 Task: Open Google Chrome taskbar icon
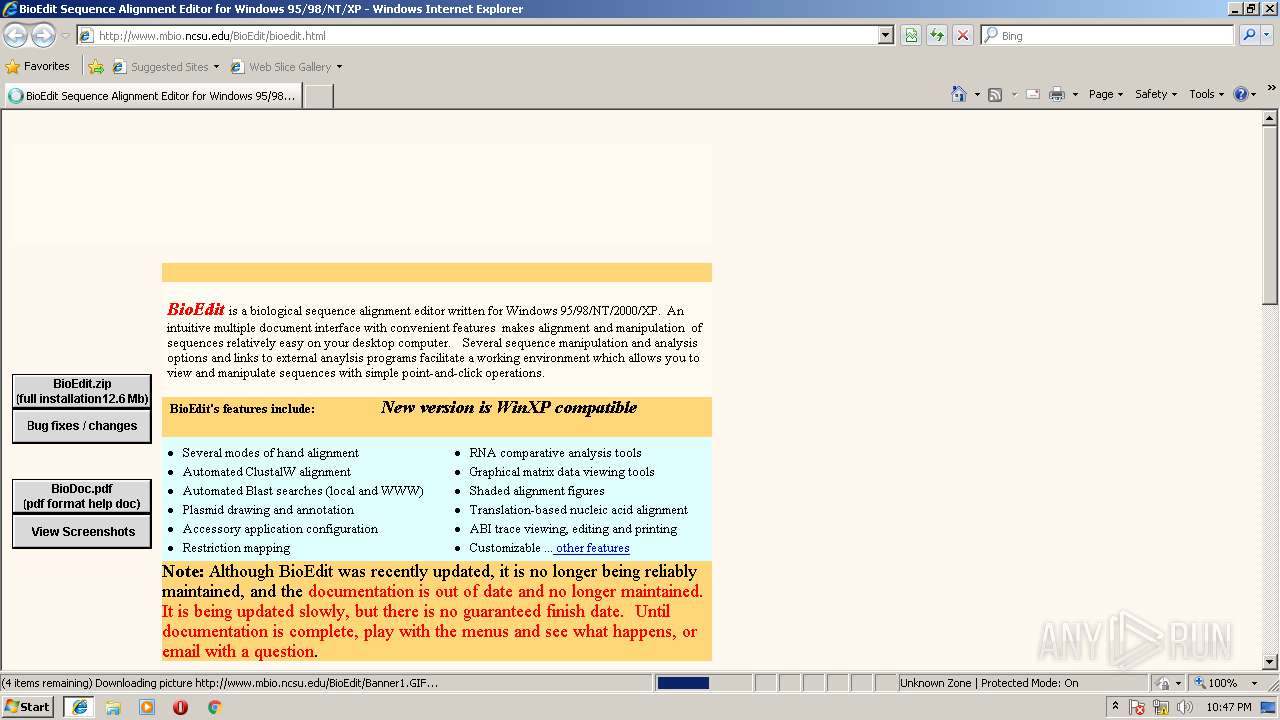(x=214, y=707)
